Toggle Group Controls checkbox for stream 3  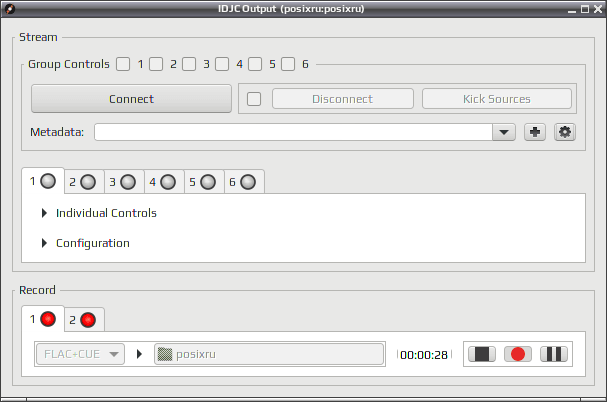click(x=189, y=64)
